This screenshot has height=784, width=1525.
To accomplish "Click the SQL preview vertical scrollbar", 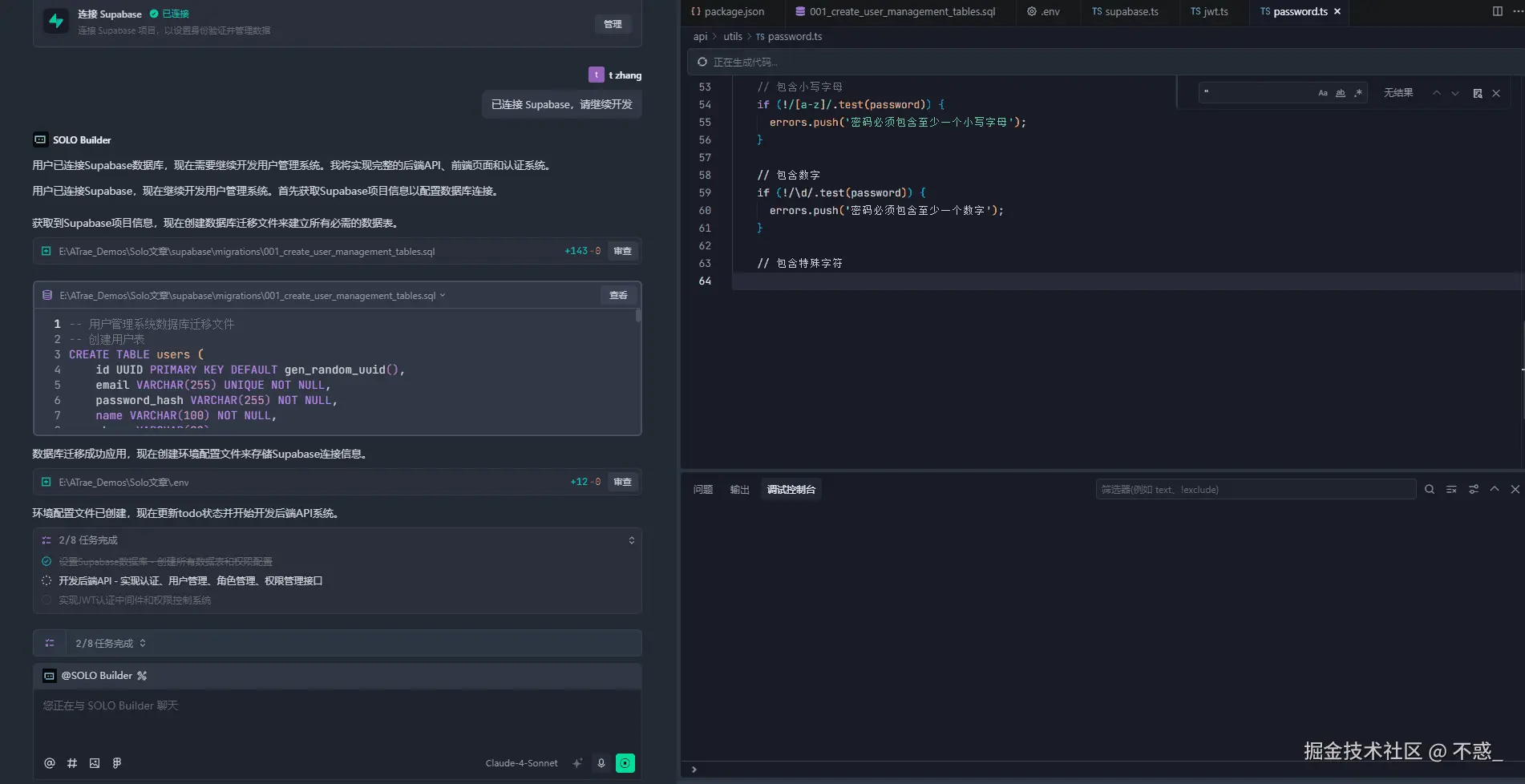I will [638, 316].
